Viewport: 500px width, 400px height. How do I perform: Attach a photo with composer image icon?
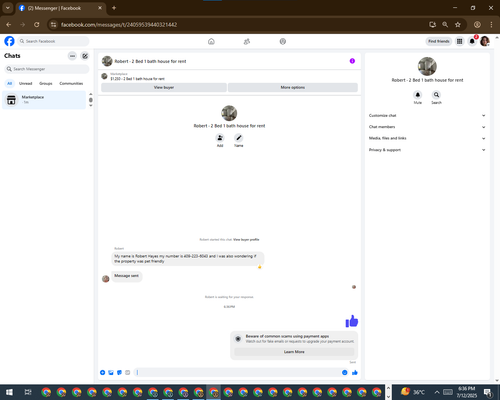[111, 372]
